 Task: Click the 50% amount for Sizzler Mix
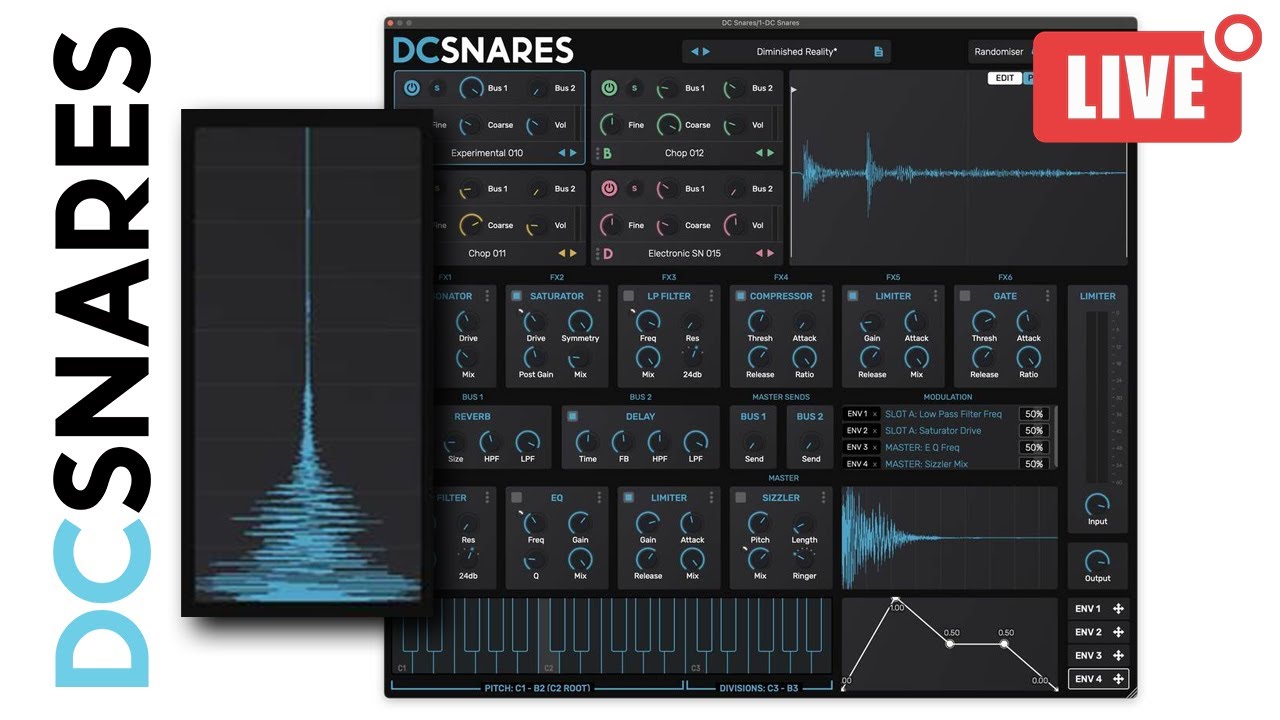point(1034,464)
